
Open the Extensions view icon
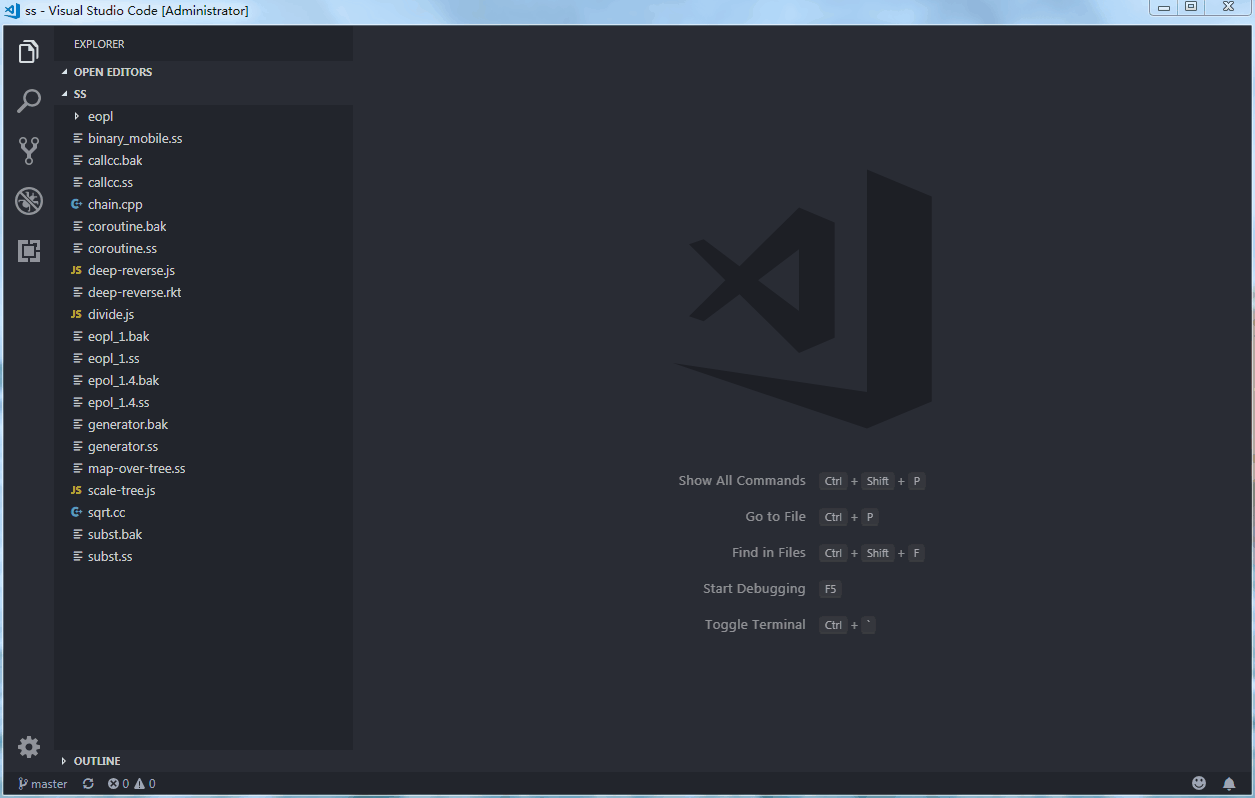[29, 251]
